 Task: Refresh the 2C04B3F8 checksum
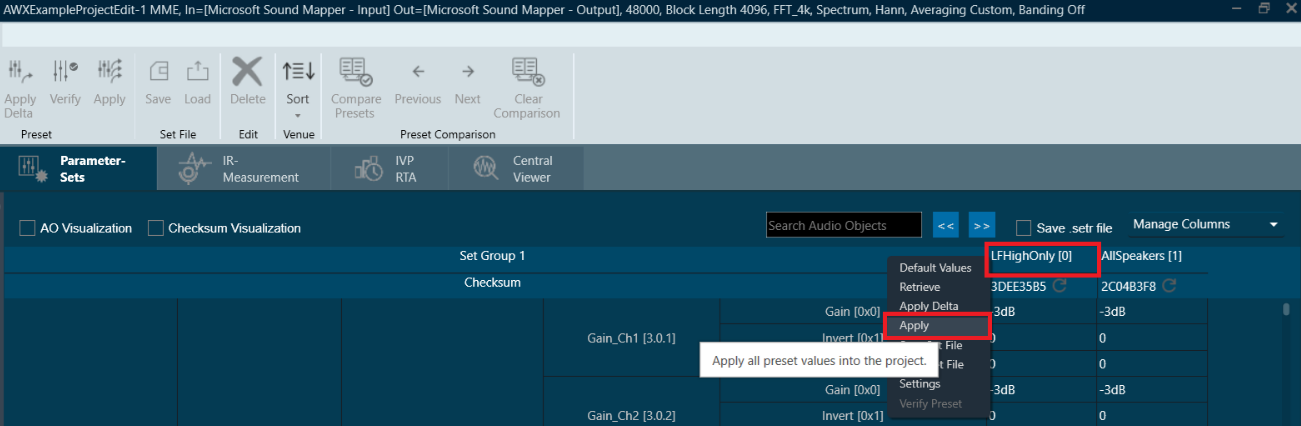[x=1167, y=286]
